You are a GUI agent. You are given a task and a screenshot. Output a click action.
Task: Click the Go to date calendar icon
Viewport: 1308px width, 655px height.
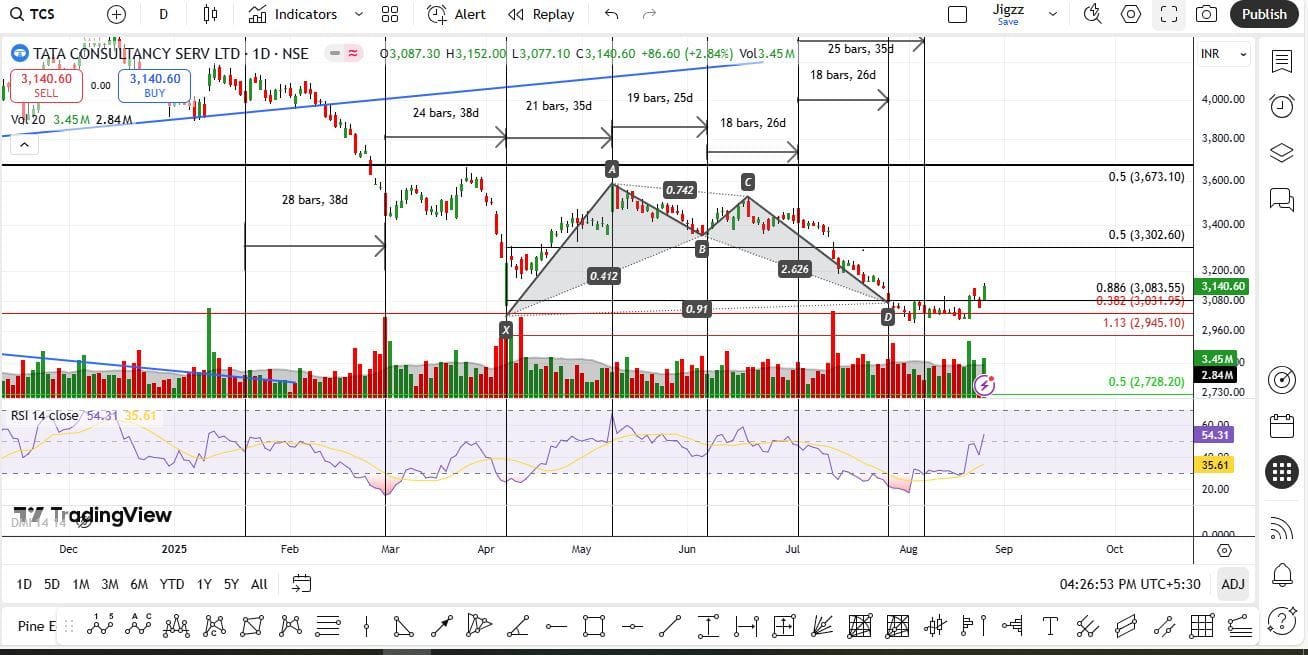301,583
